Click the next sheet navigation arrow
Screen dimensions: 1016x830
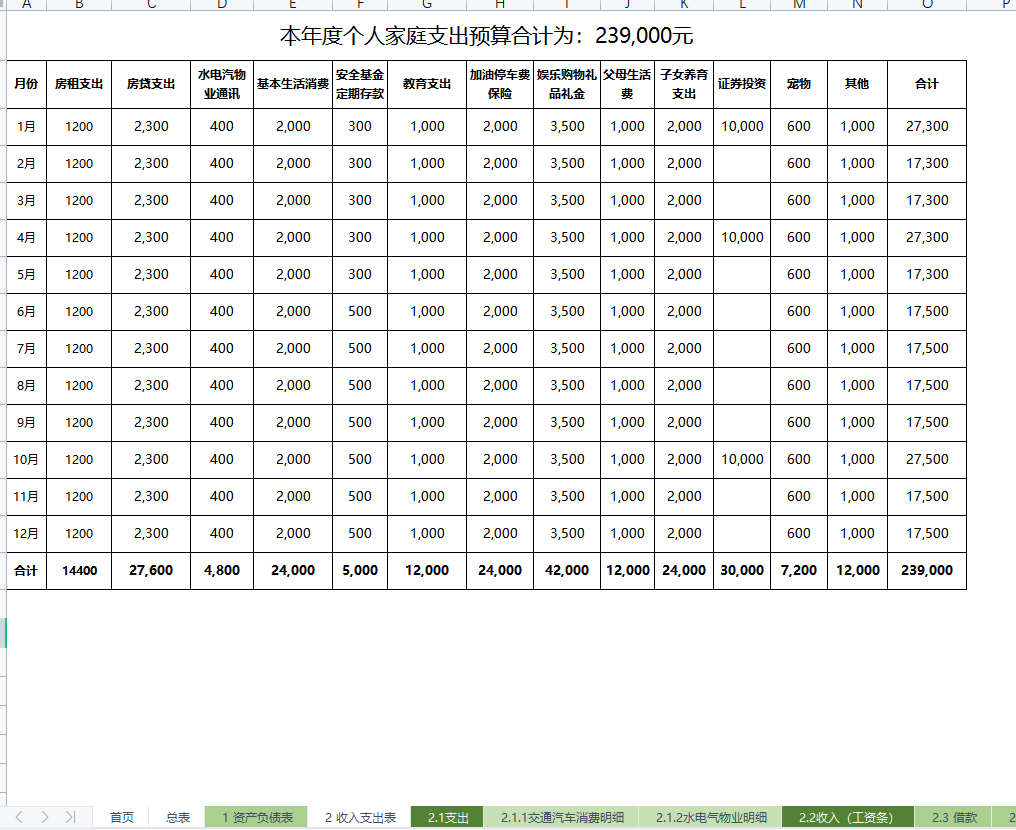click(46, 816)
